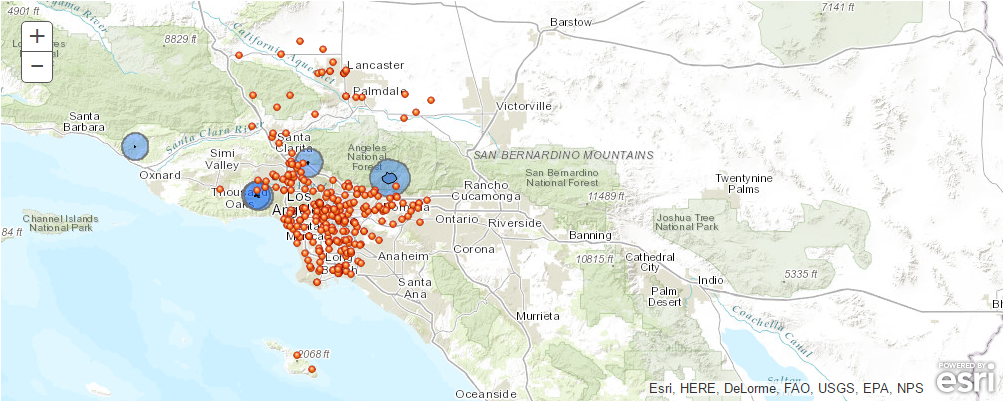Click the Twentynine Palms label
Image resolution: width=1005 pixels, height=403 pixels.
[743, 183]
